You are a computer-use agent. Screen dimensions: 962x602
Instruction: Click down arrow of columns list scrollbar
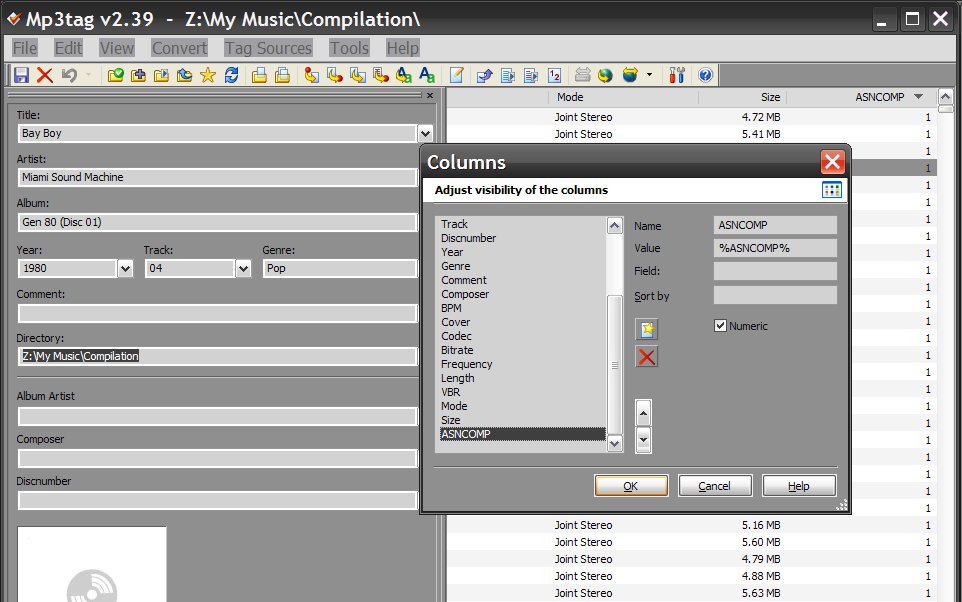(x=615, y=444)
